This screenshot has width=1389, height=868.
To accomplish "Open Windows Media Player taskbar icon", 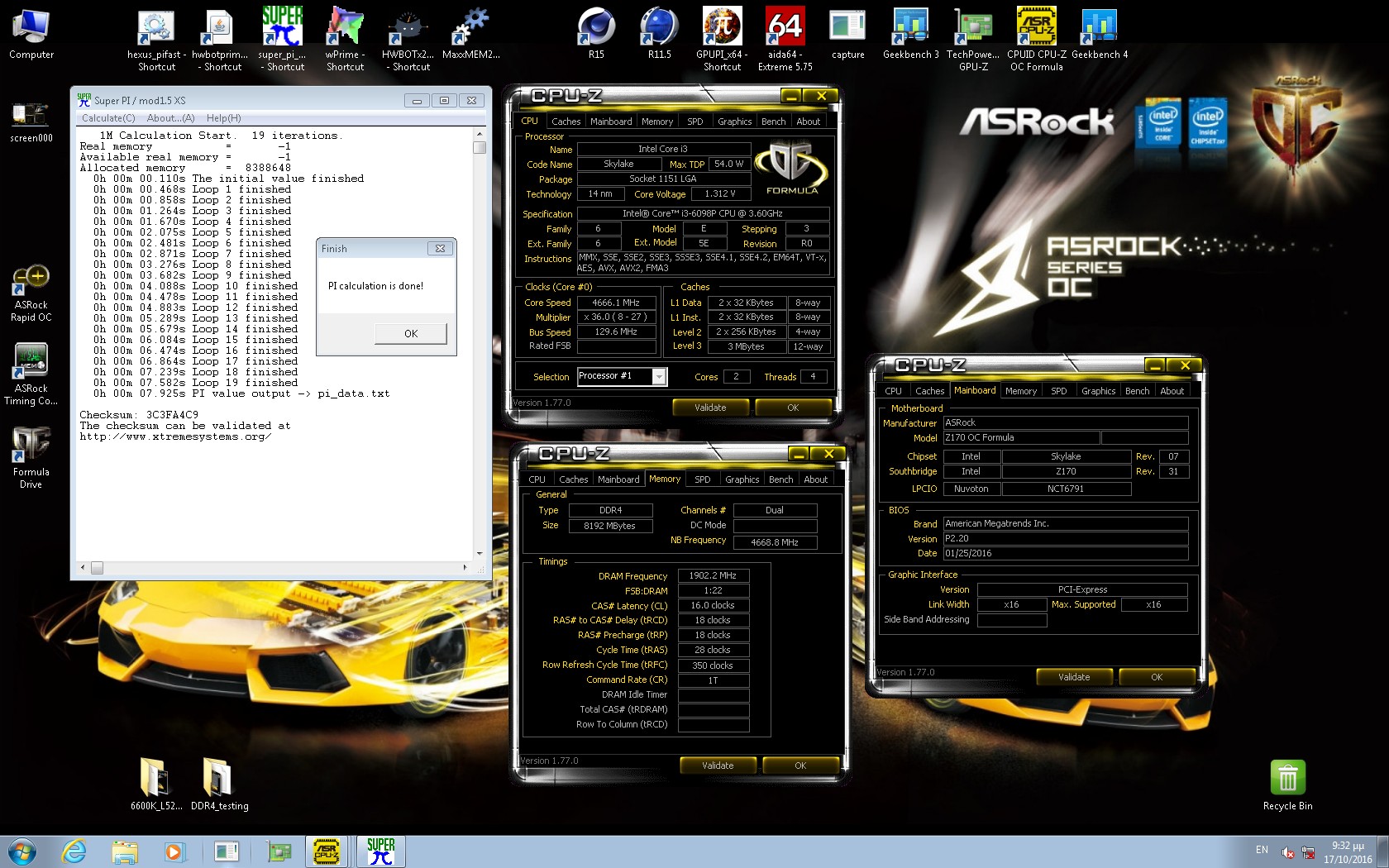I will coord(174,851).
